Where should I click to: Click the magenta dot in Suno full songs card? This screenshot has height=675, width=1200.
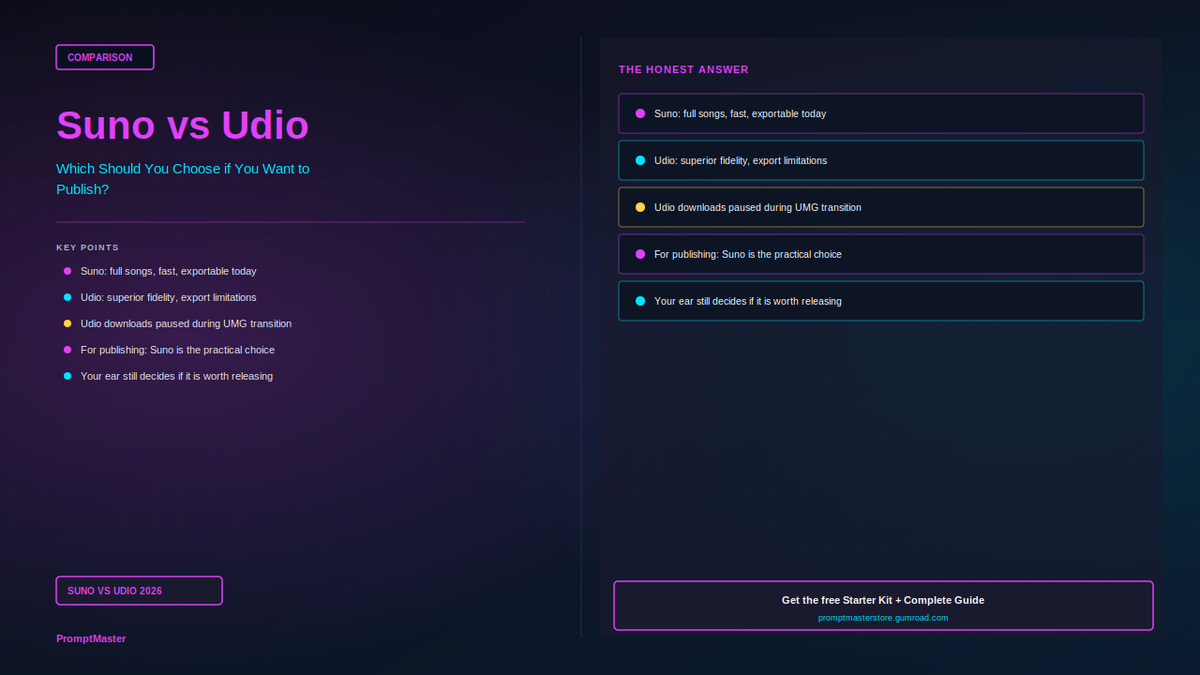[640, 113]
